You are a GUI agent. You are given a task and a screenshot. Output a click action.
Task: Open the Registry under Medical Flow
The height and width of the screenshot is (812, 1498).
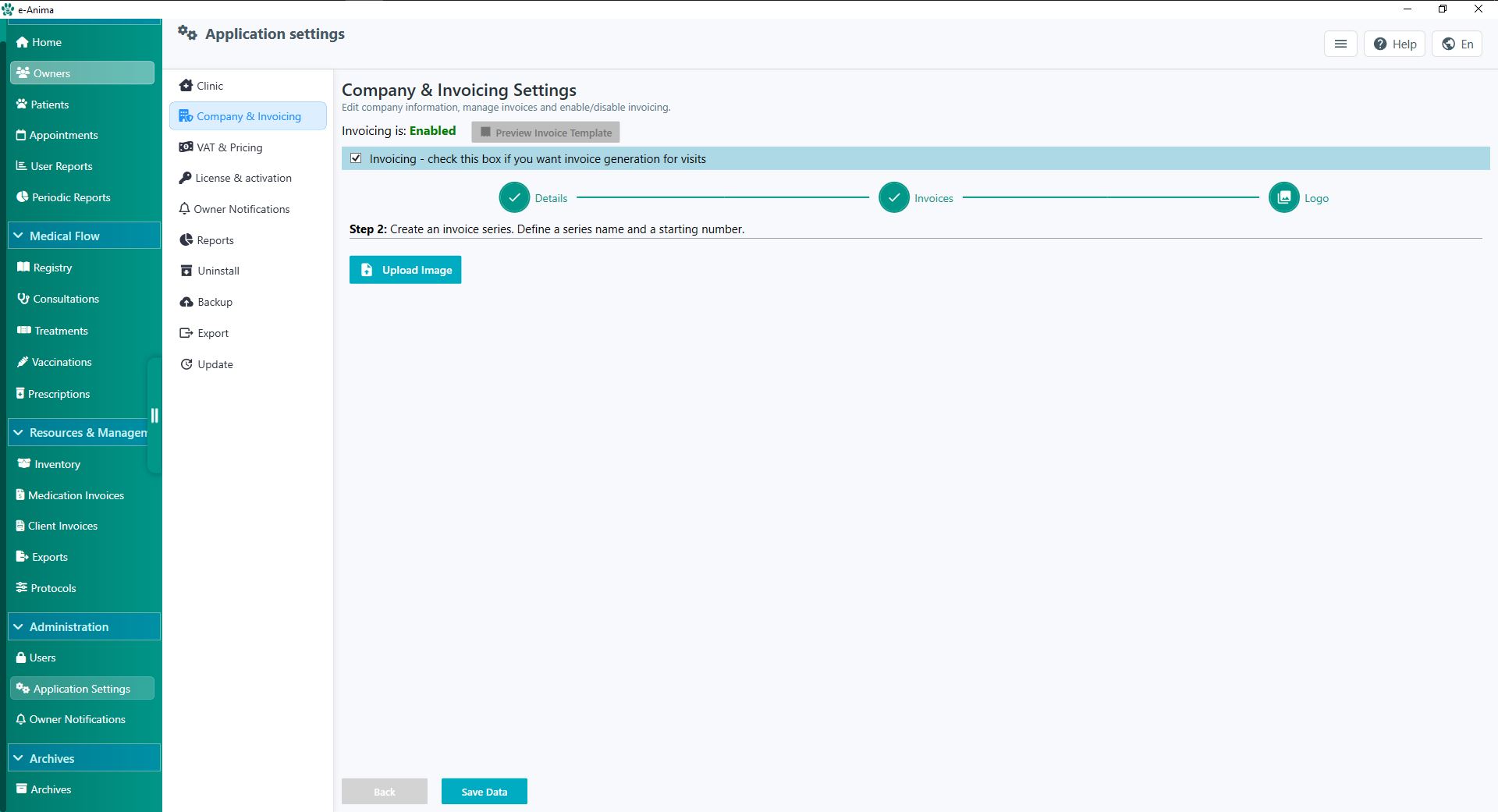pyautogui.click(x=53, y=268)
